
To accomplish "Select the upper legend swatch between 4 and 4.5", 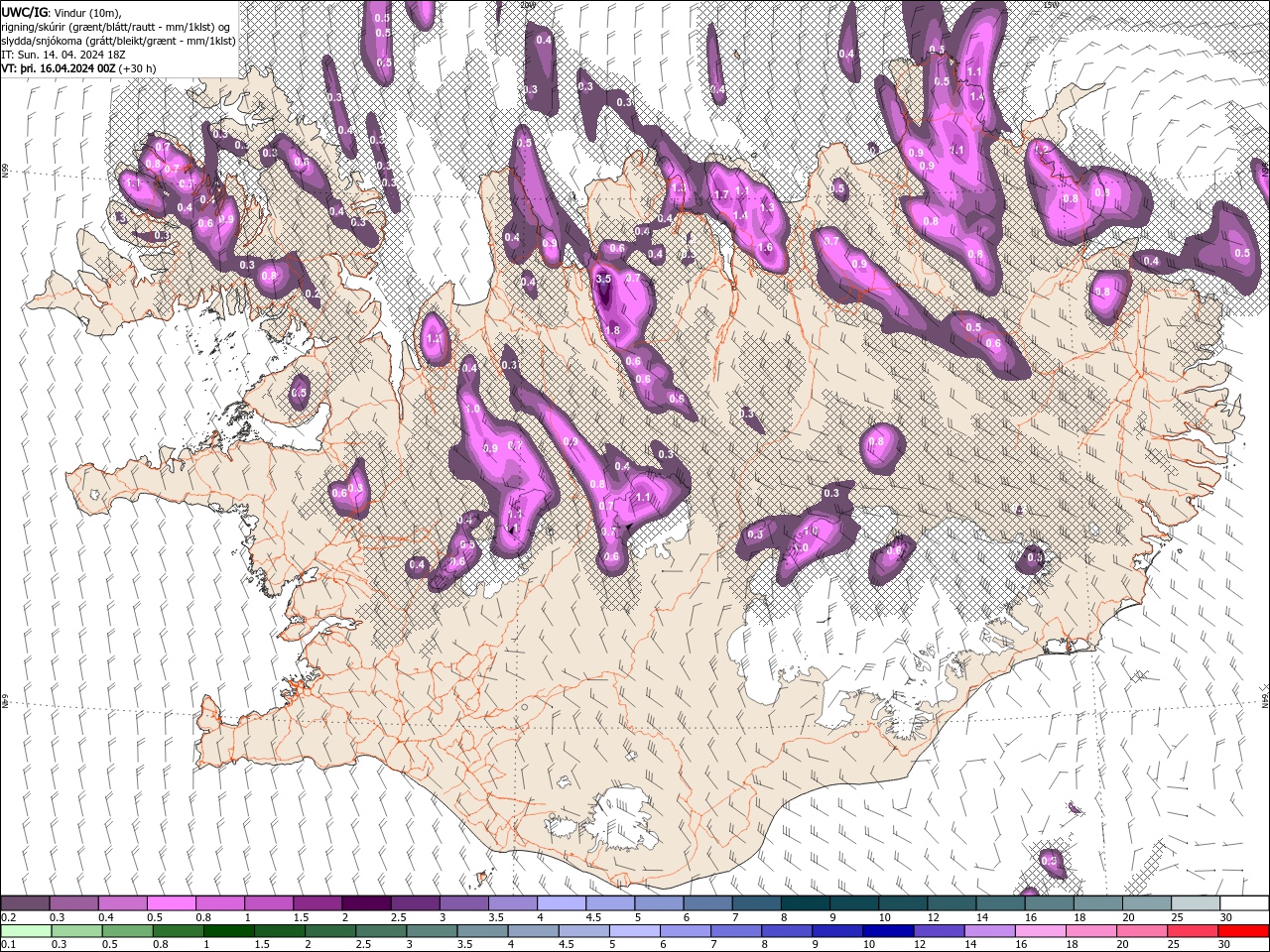I will (x=561, y=903).
